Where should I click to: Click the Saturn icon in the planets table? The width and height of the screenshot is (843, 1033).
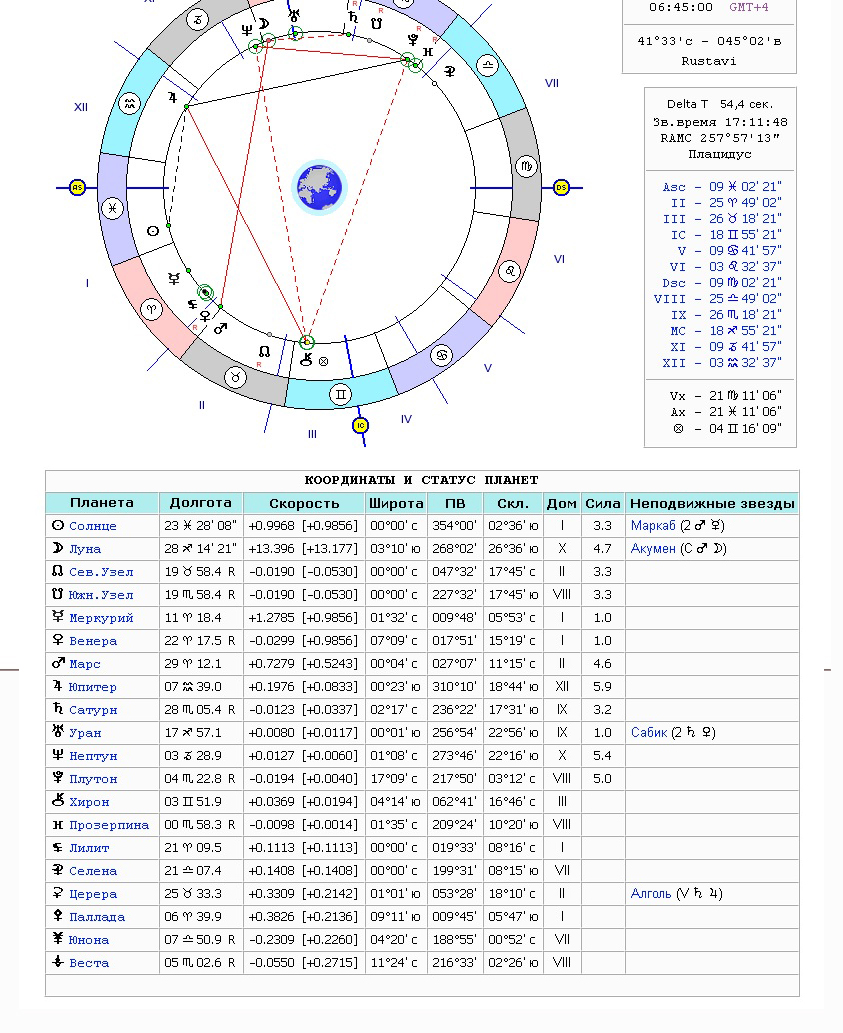coord(58,709)
